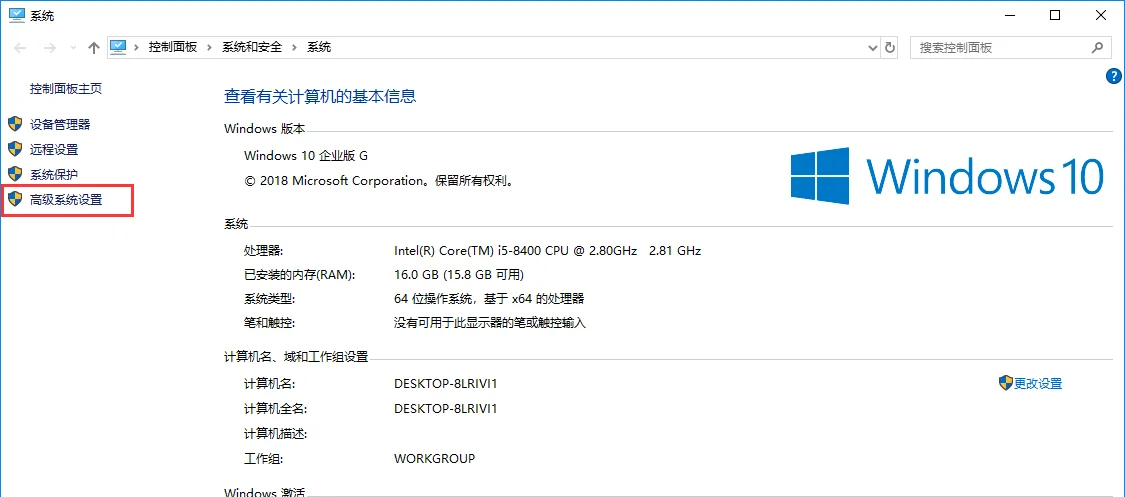
Task: Click the 查看有关计算机的基本信息 heading
Action: click(x=320, y=96)
